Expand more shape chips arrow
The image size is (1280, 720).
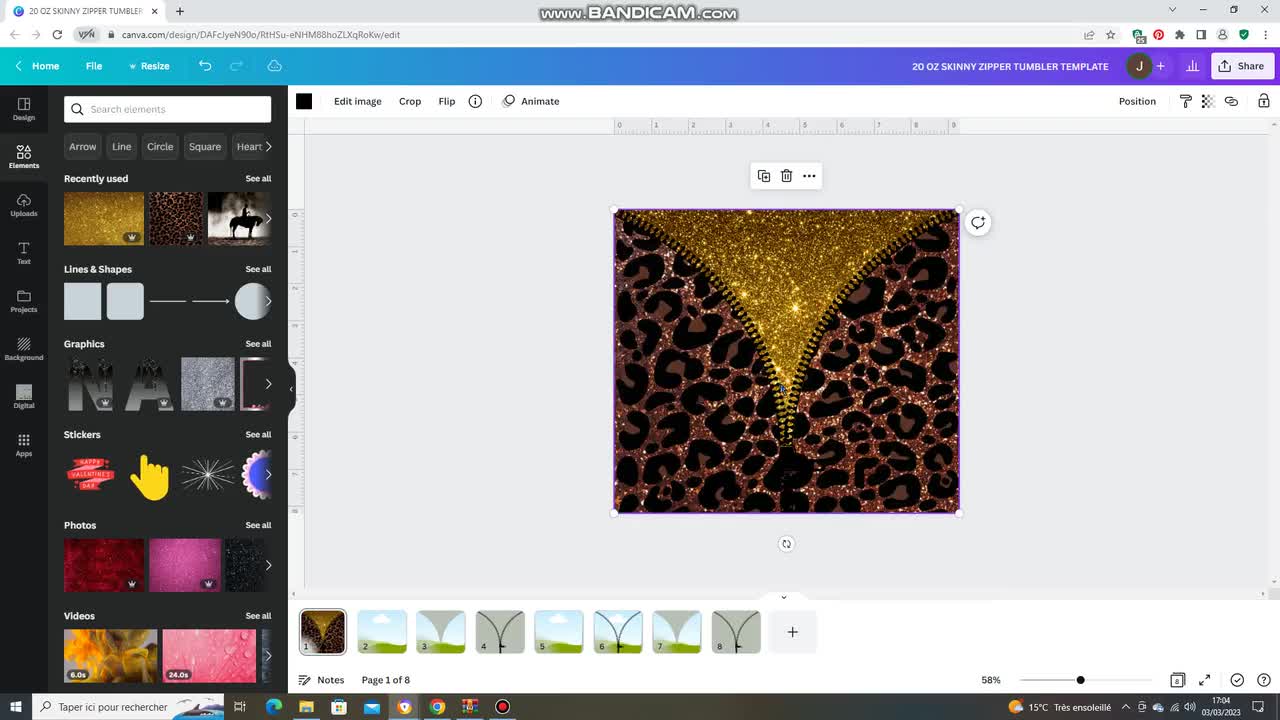click(x=268, y=146)
